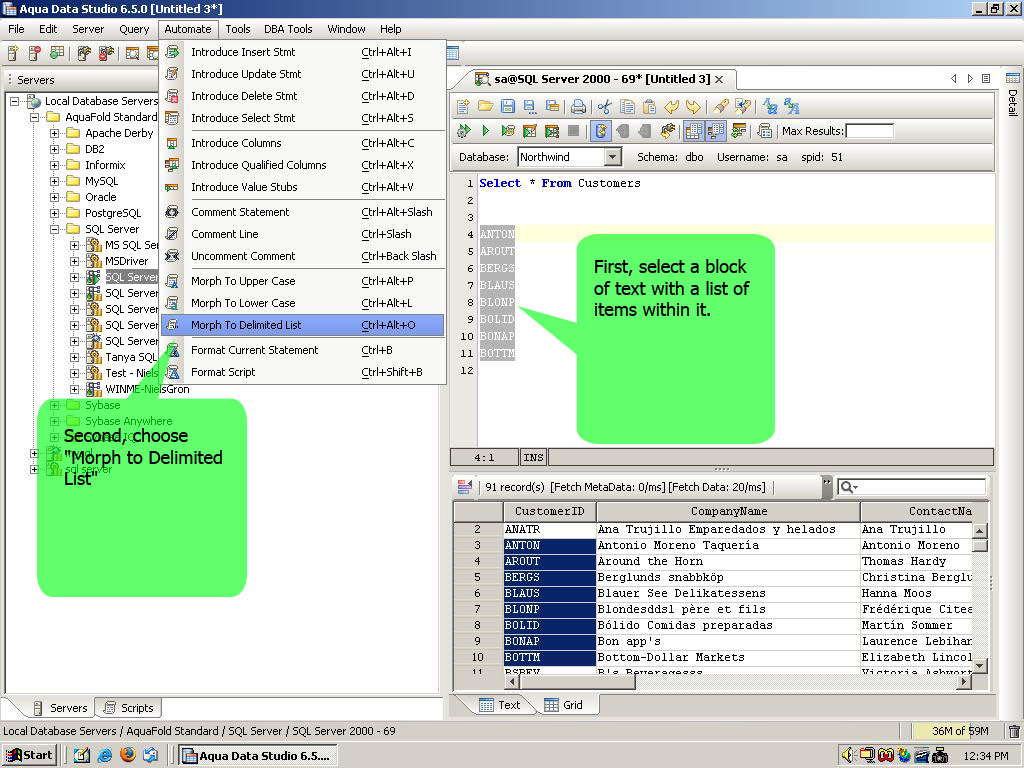Viewport: 1024px width, 768px height.
Task: Select Format Script menu entry
Action: (x=302, y=372)
